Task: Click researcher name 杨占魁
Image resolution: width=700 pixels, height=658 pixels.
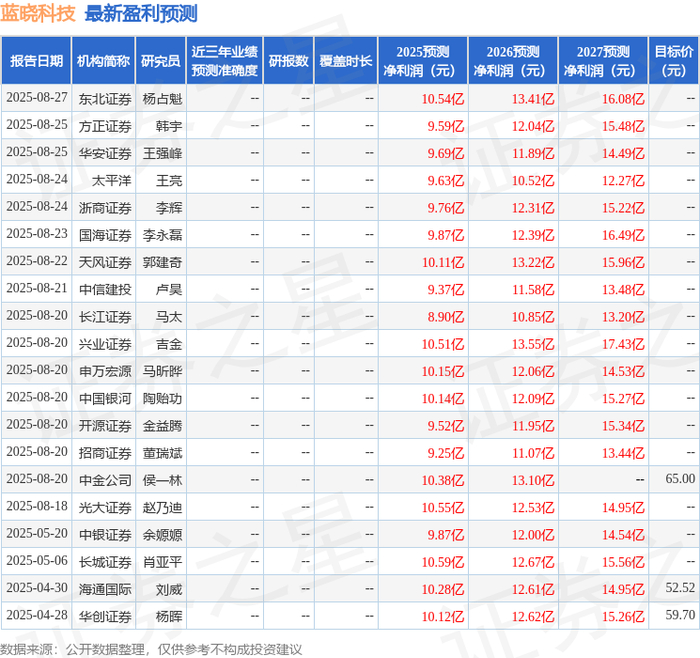Action: tap(162, 99)
